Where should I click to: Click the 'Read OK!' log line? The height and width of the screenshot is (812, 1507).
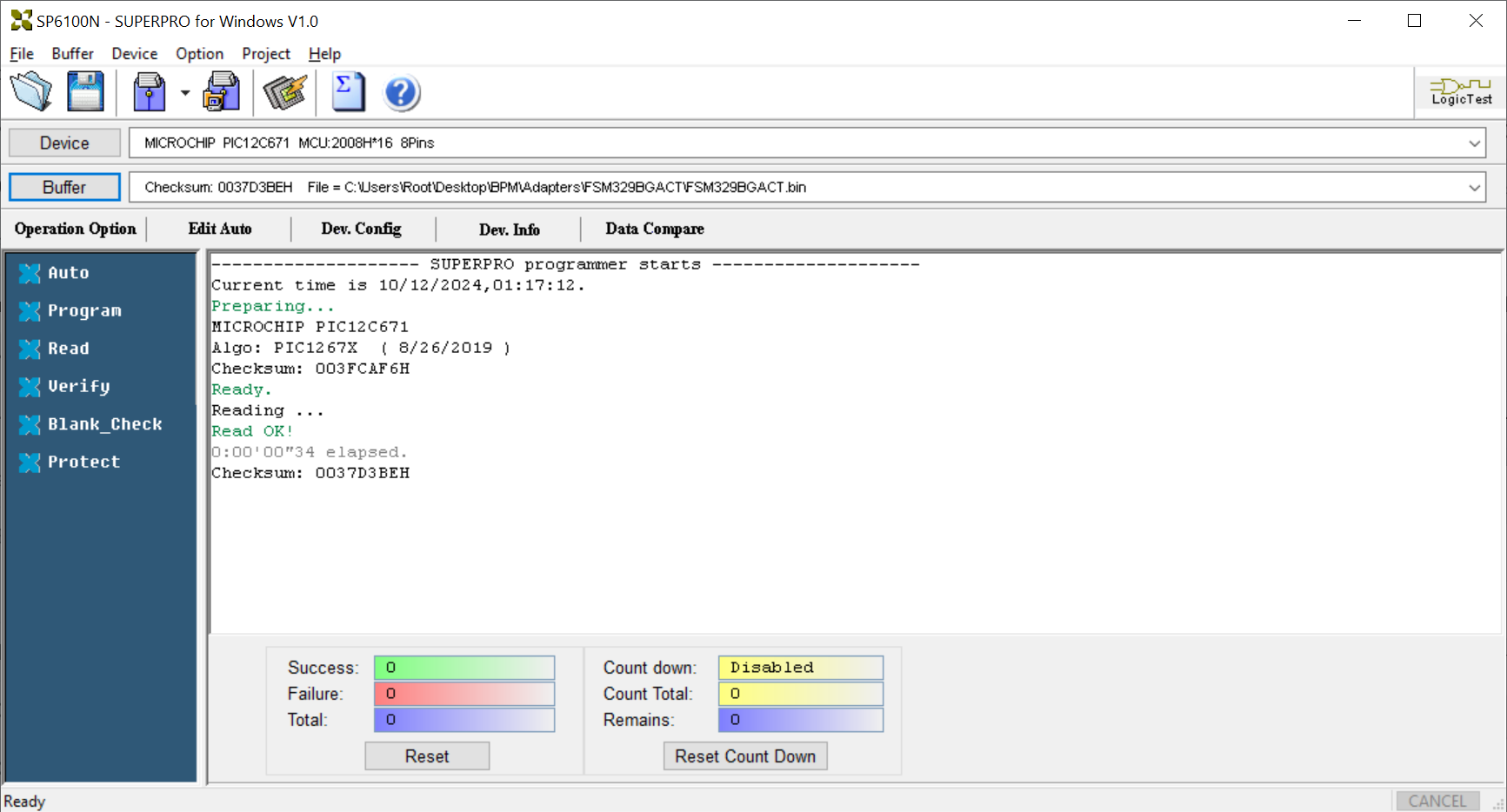252,431
